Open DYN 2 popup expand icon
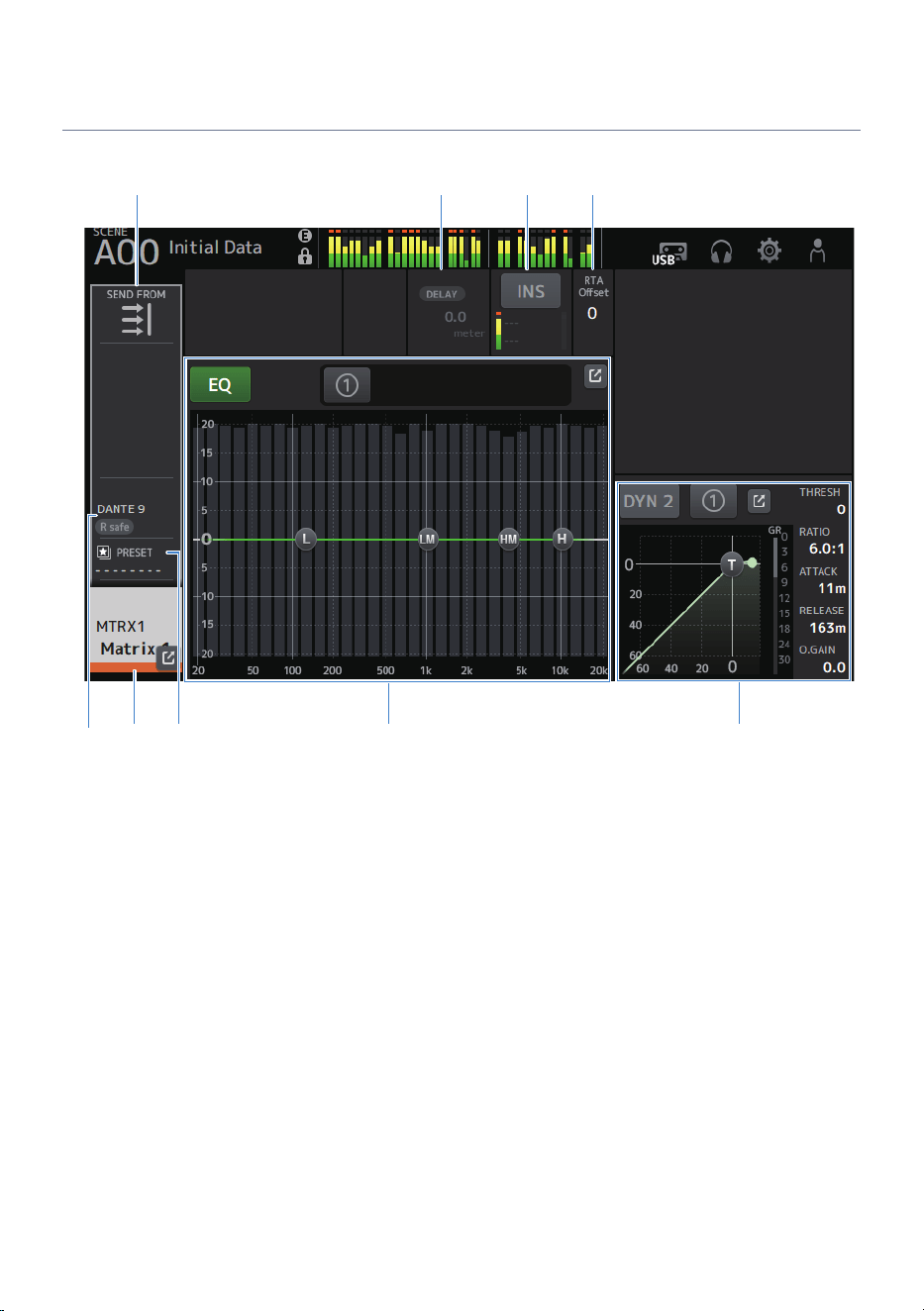 coord(759,501)
